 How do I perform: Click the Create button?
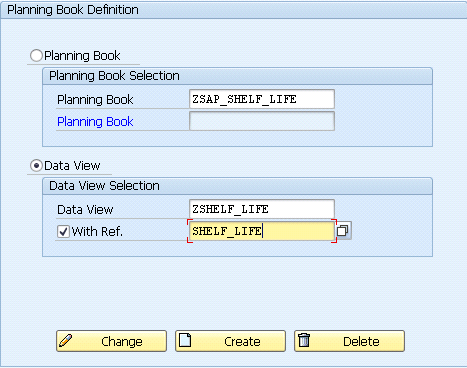(230, 341)
